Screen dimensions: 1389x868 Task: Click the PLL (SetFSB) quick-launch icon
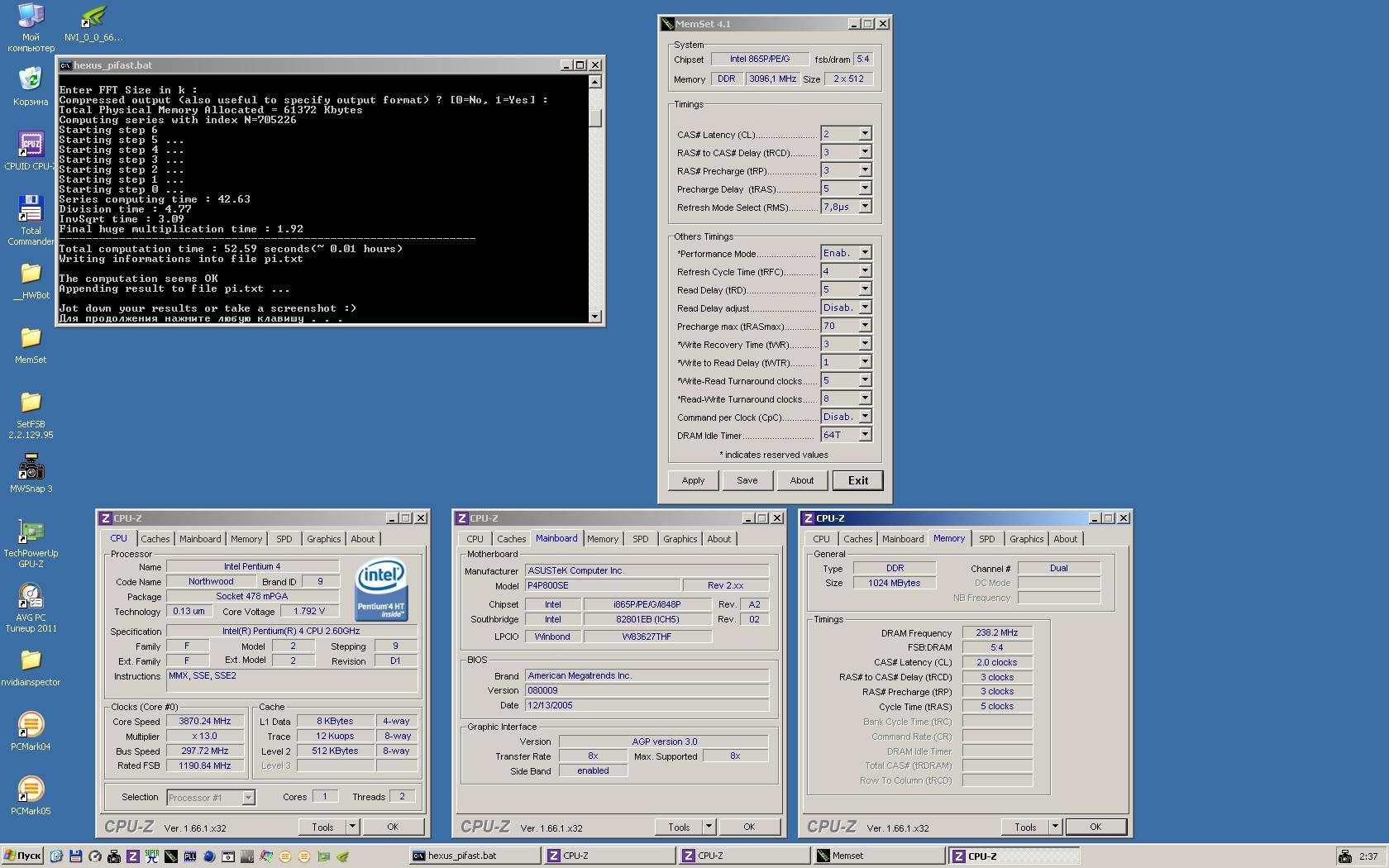pyautogui.click(x=190, y=856)
